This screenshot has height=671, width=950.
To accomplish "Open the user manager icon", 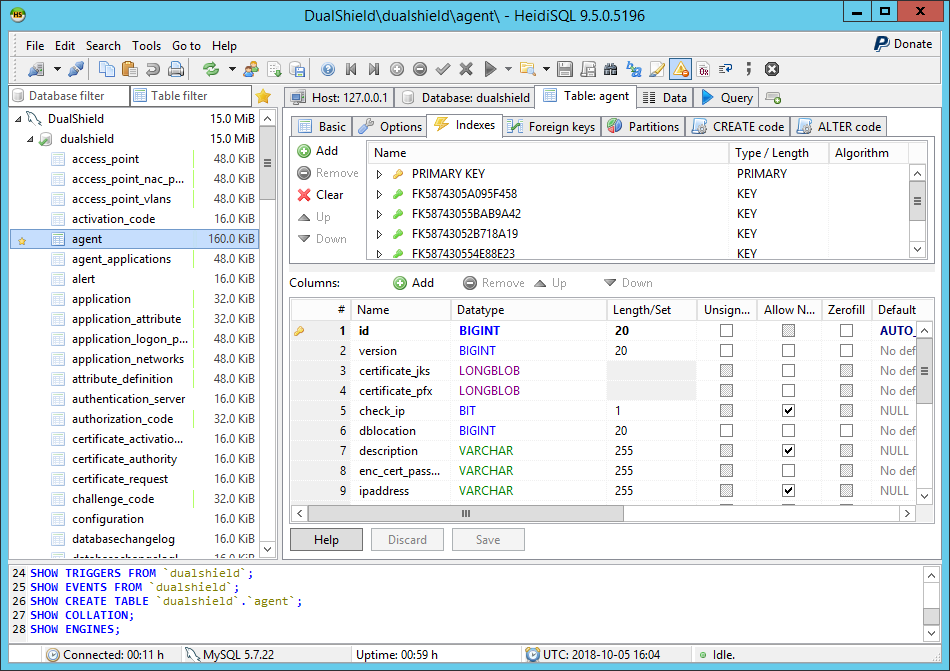I will 250,69.
